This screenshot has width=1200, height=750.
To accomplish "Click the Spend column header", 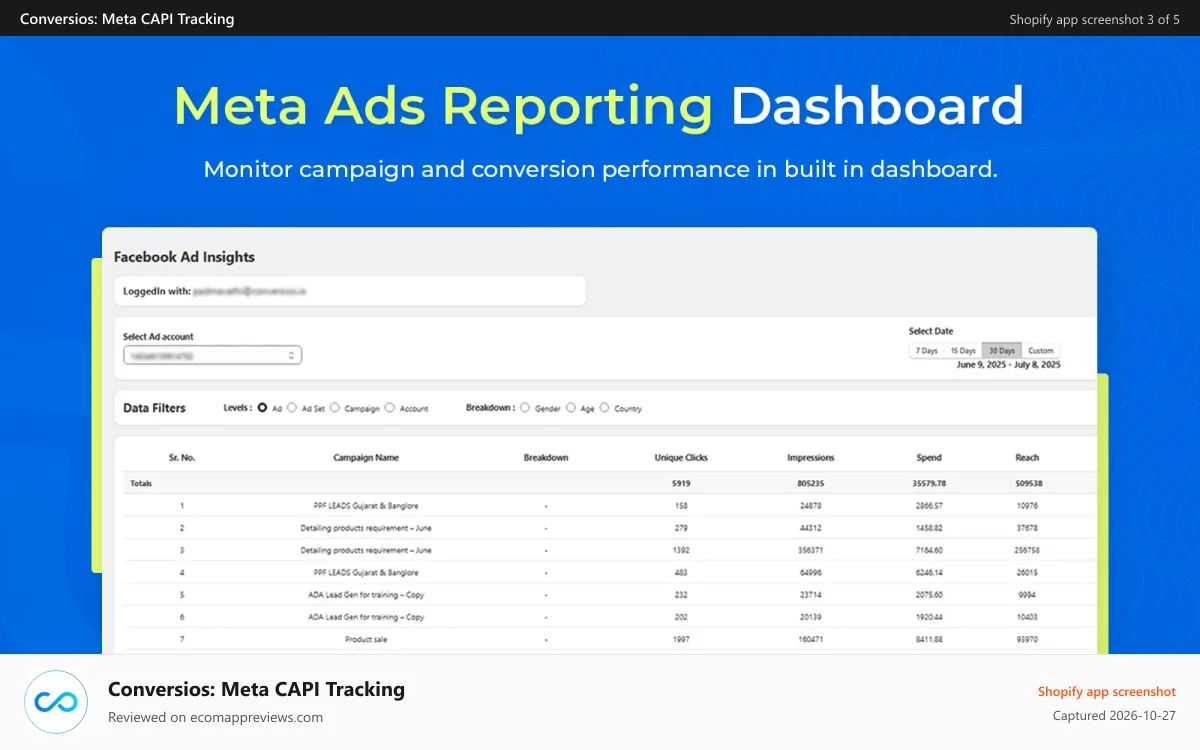I will point(929,458).
